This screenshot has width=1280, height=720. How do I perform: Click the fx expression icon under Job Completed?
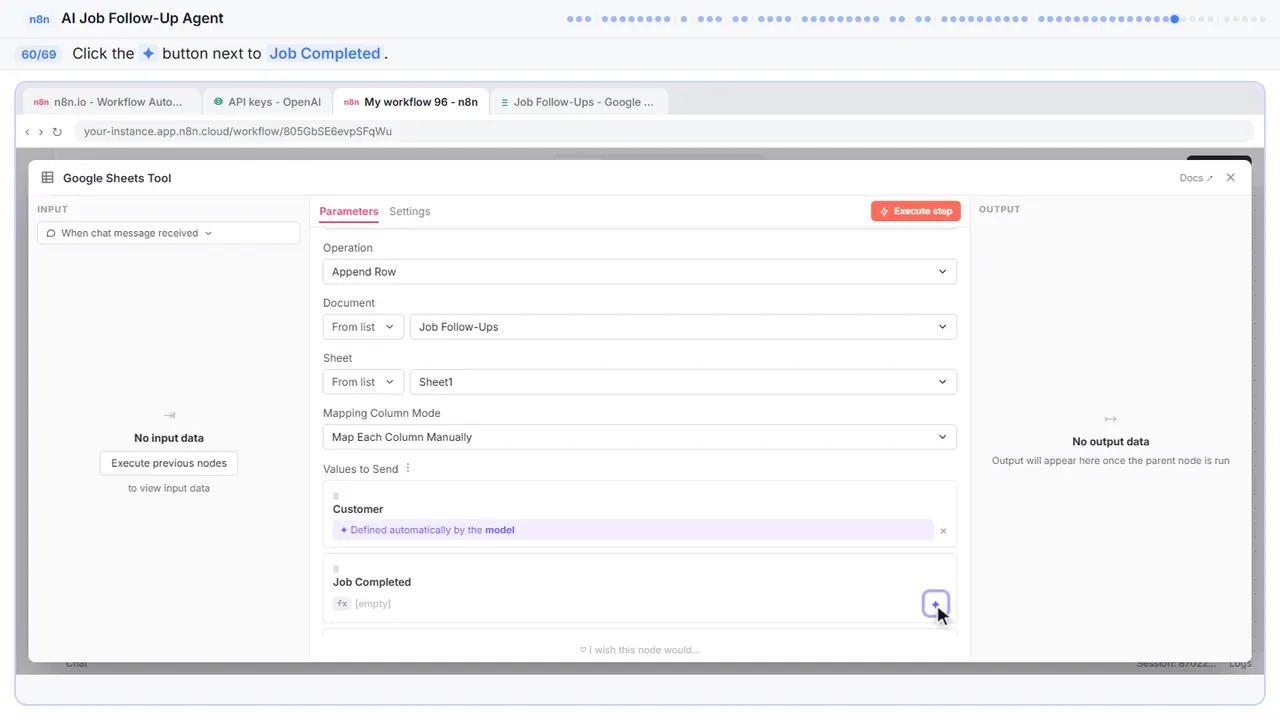click(342, 604)
